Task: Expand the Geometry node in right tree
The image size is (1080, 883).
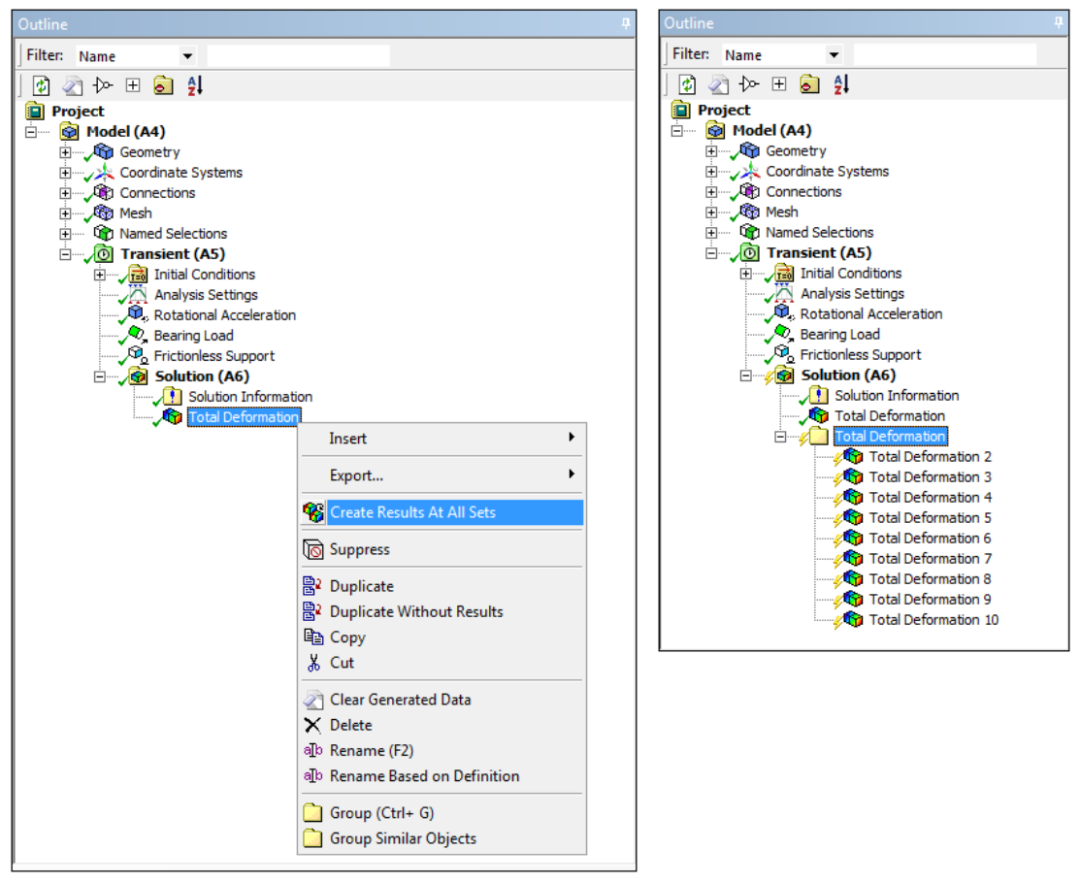Action: click(711, 151)
